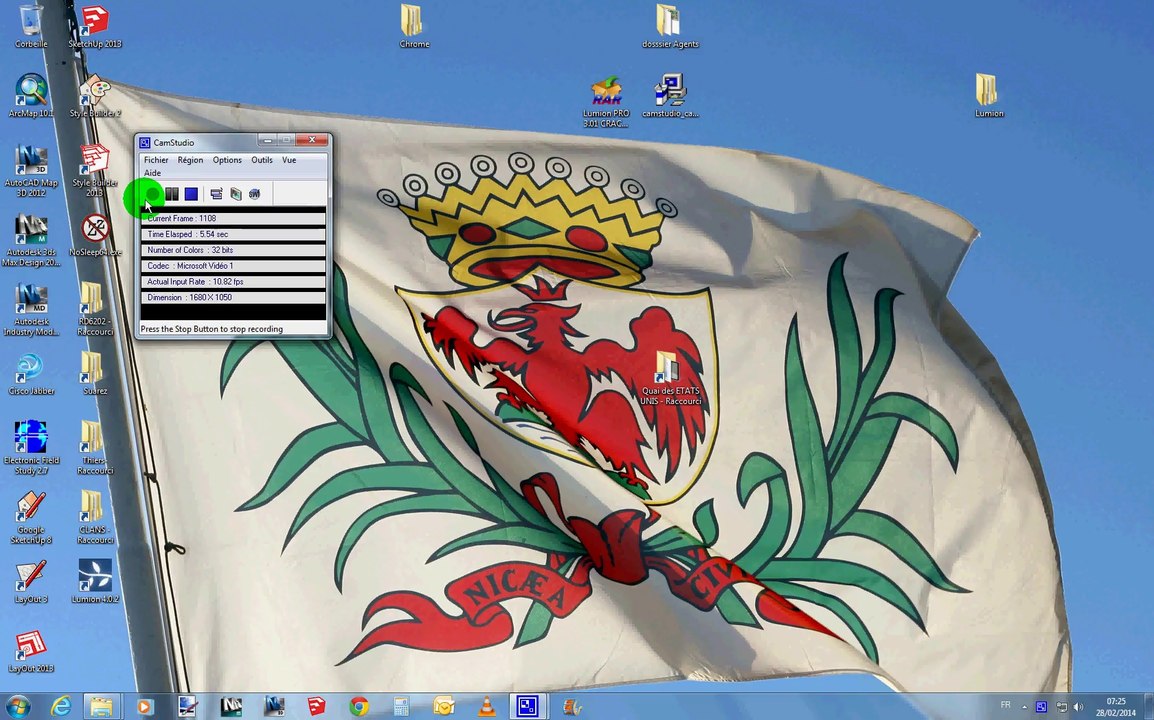Select the Lumion folder at top right

[x=988, y=96]
